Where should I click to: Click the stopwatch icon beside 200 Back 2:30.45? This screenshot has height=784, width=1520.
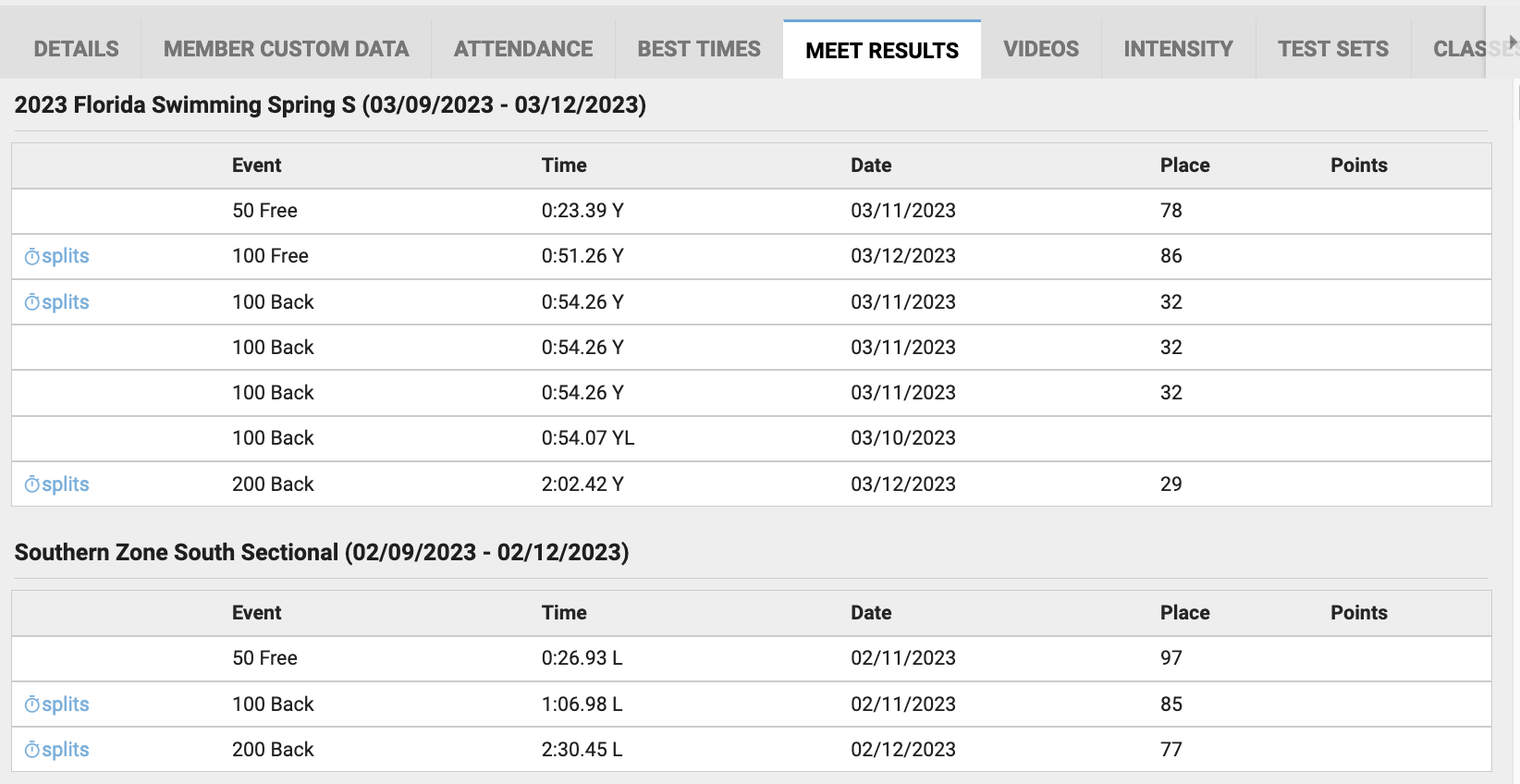[x=32, y=750]
